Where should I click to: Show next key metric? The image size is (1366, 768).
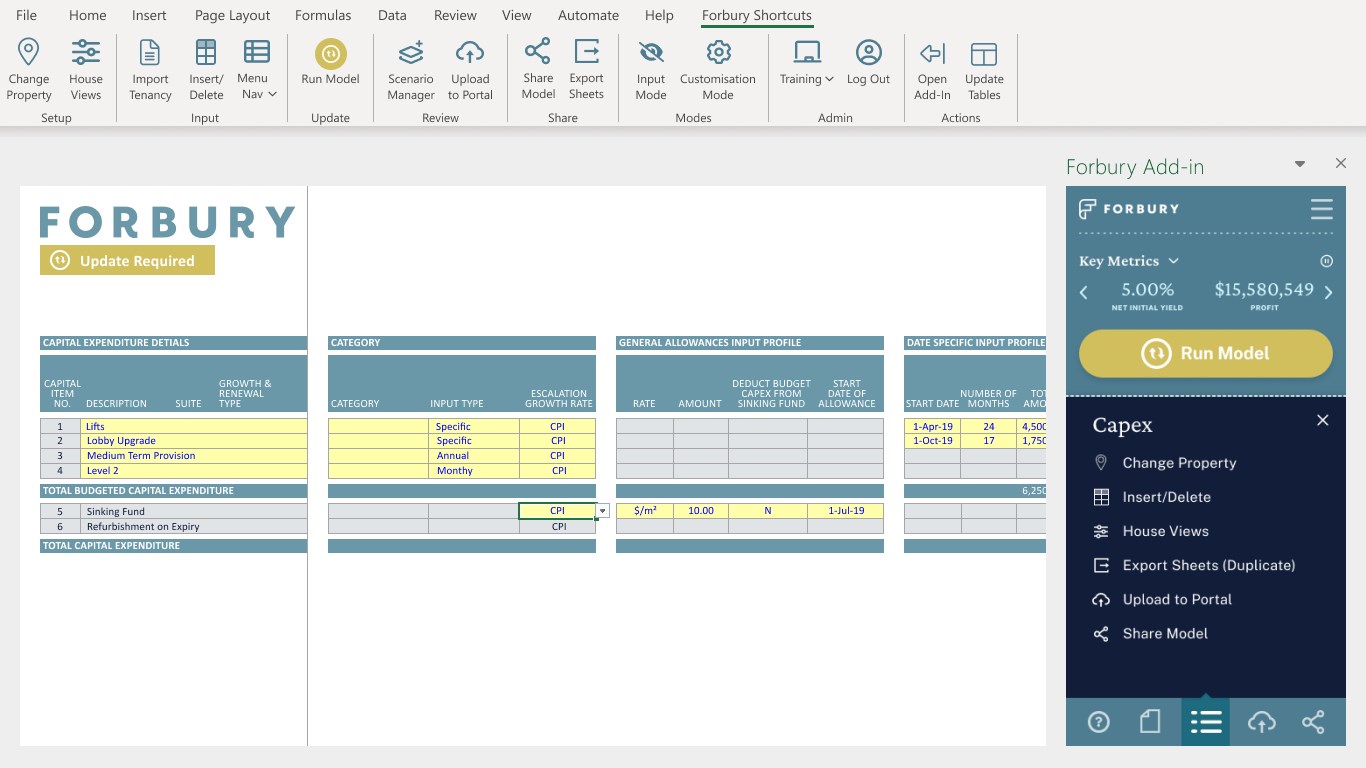click(1329, 293)
